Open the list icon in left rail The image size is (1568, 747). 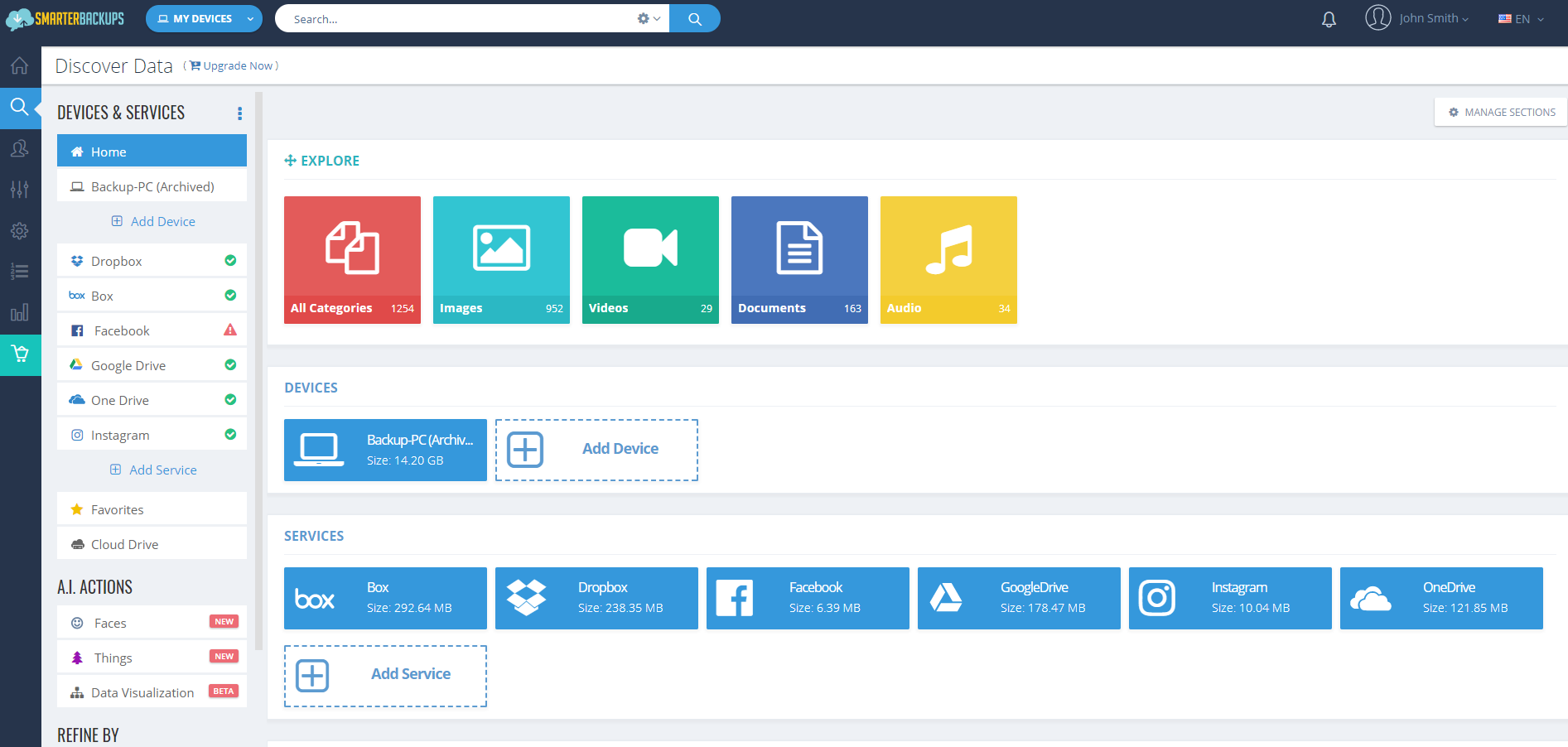(x=20, y=272)
